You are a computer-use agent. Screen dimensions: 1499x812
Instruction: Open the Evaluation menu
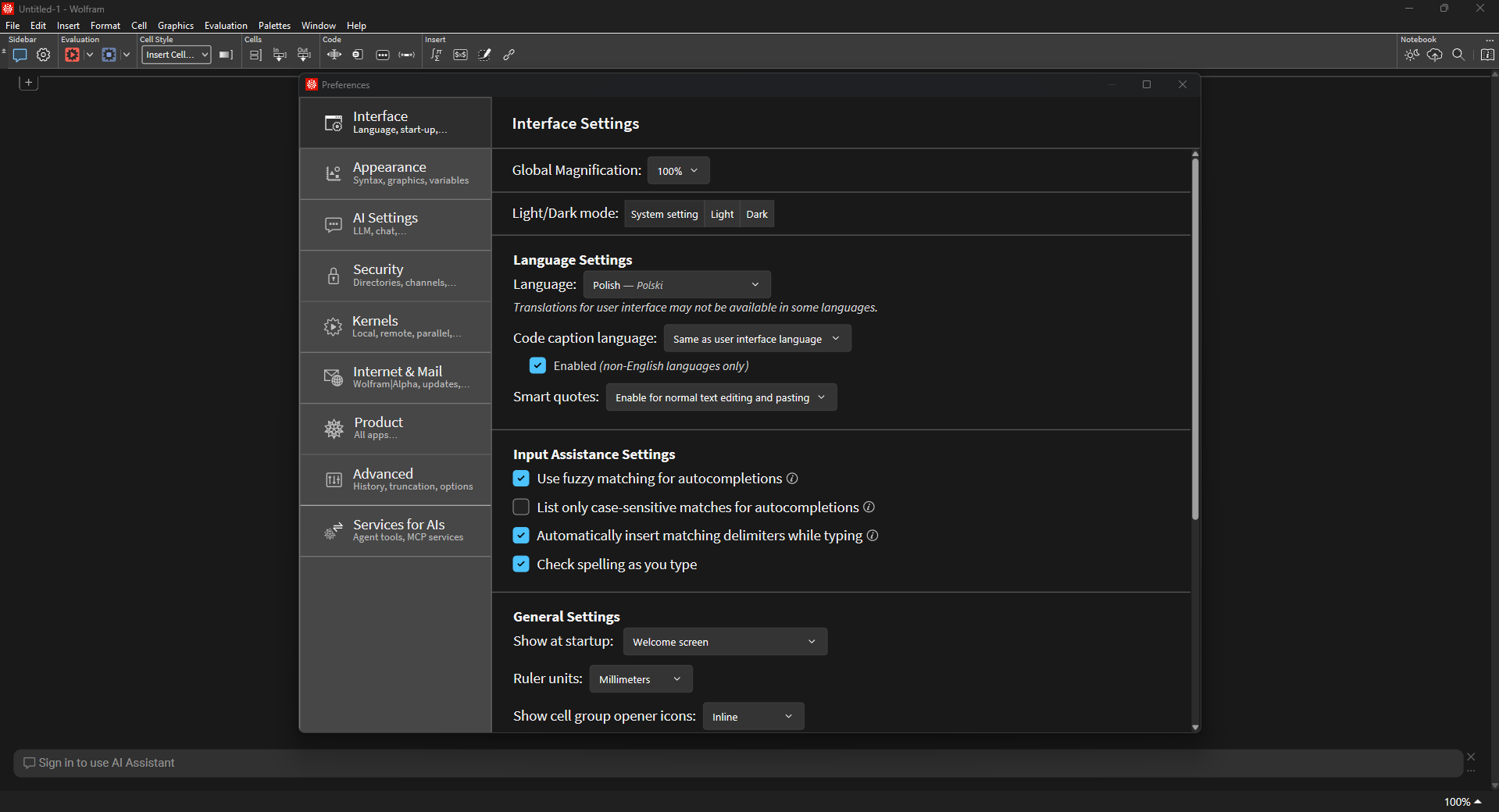pos(226,26)
